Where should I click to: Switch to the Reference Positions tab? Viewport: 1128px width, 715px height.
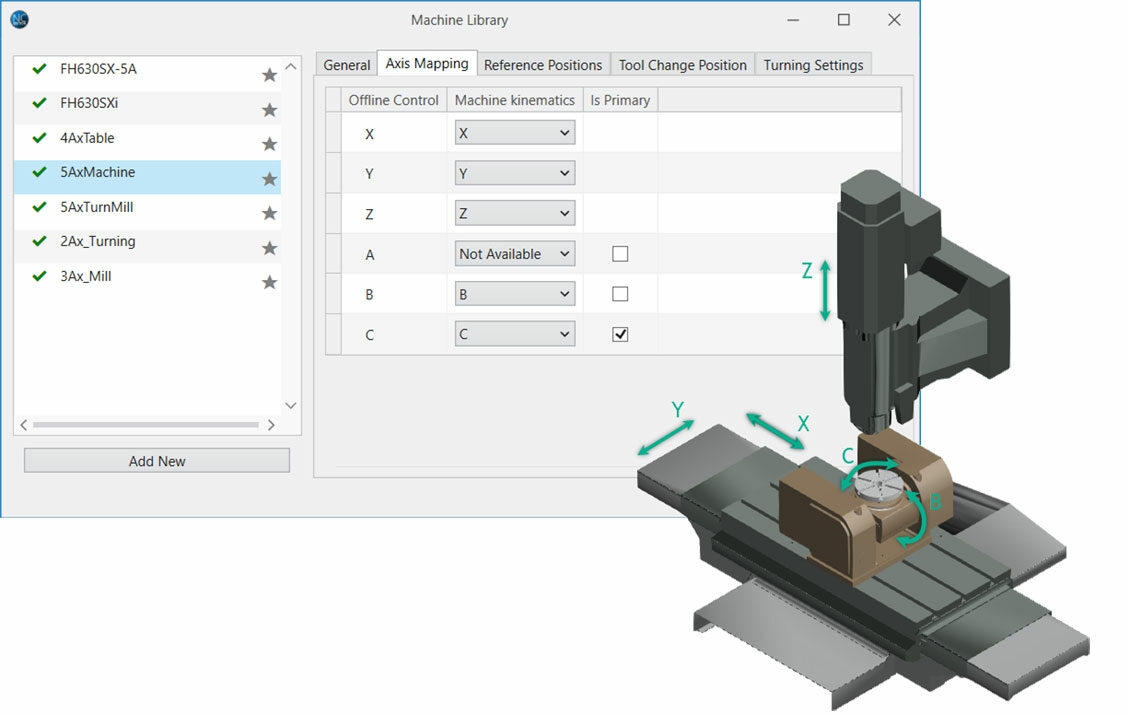click(x=542, y=65)
